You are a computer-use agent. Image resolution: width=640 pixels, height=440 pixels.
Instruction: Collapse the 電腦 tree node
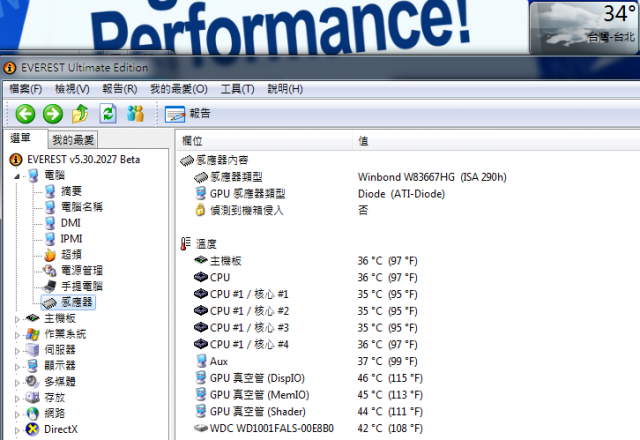17,176
